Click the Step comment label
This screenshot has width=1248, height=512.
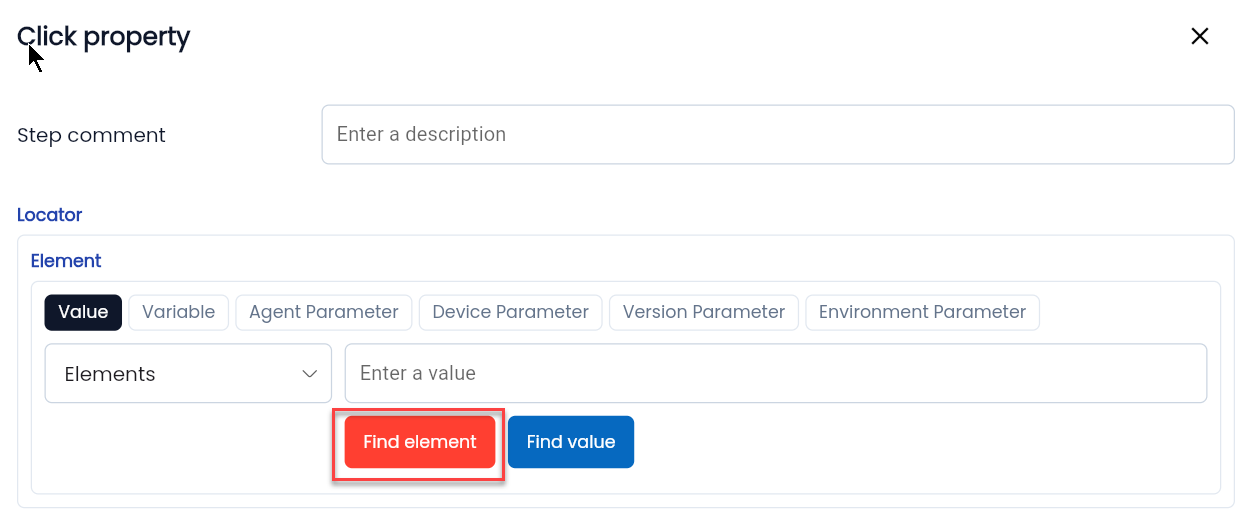tap(91, 135)
